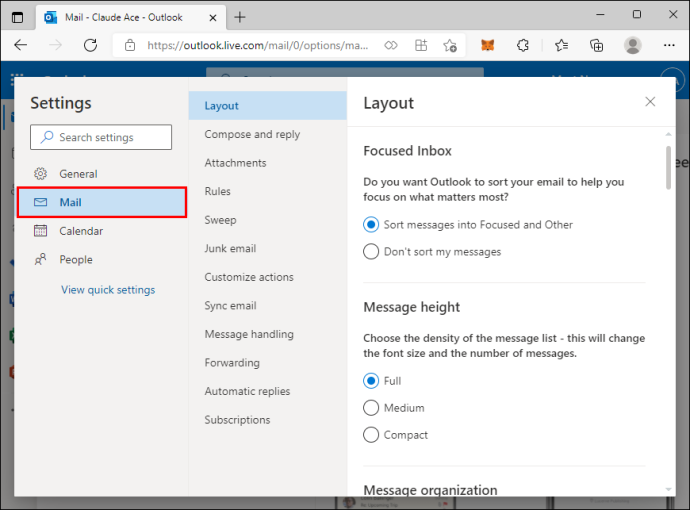Click the browser profile avatar icon

pyautogui.click(x=632, y=45)
